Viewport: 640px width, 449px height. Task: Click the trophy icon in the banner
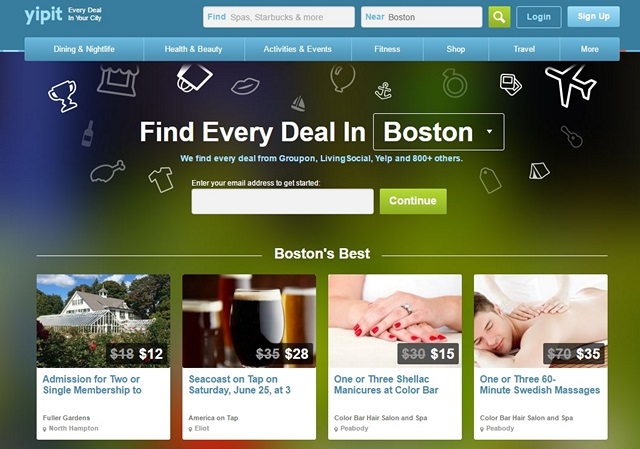(62, 96)
